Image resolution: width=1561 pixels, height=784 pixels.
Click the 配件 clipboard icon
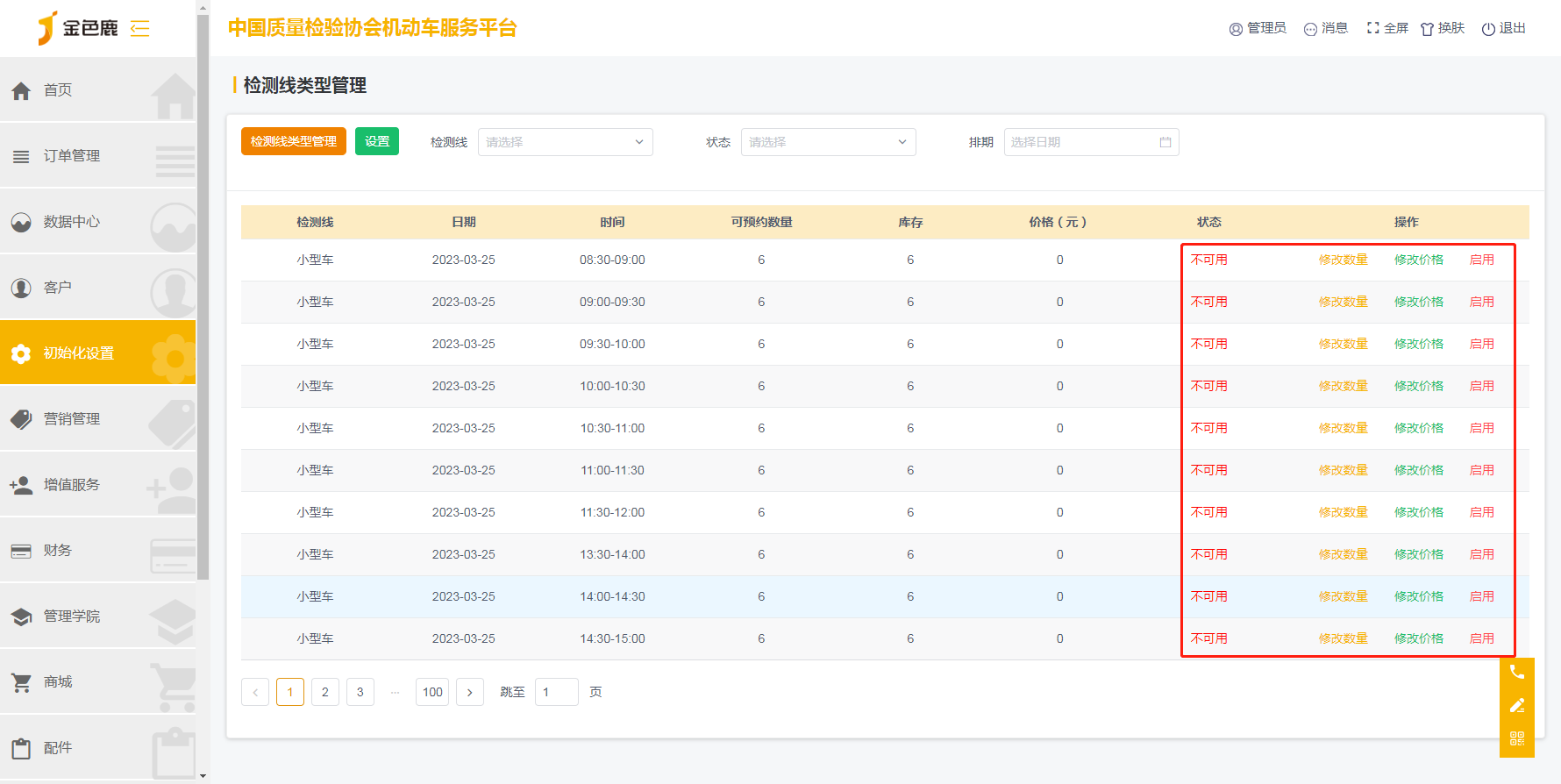pyautogui.click(x=21, y=748)
